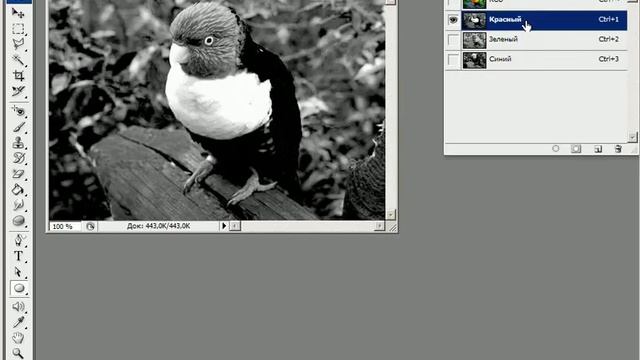This screenshot has width=640, height=360.
Task: Select the Pen tool
Action: point(18,240)
